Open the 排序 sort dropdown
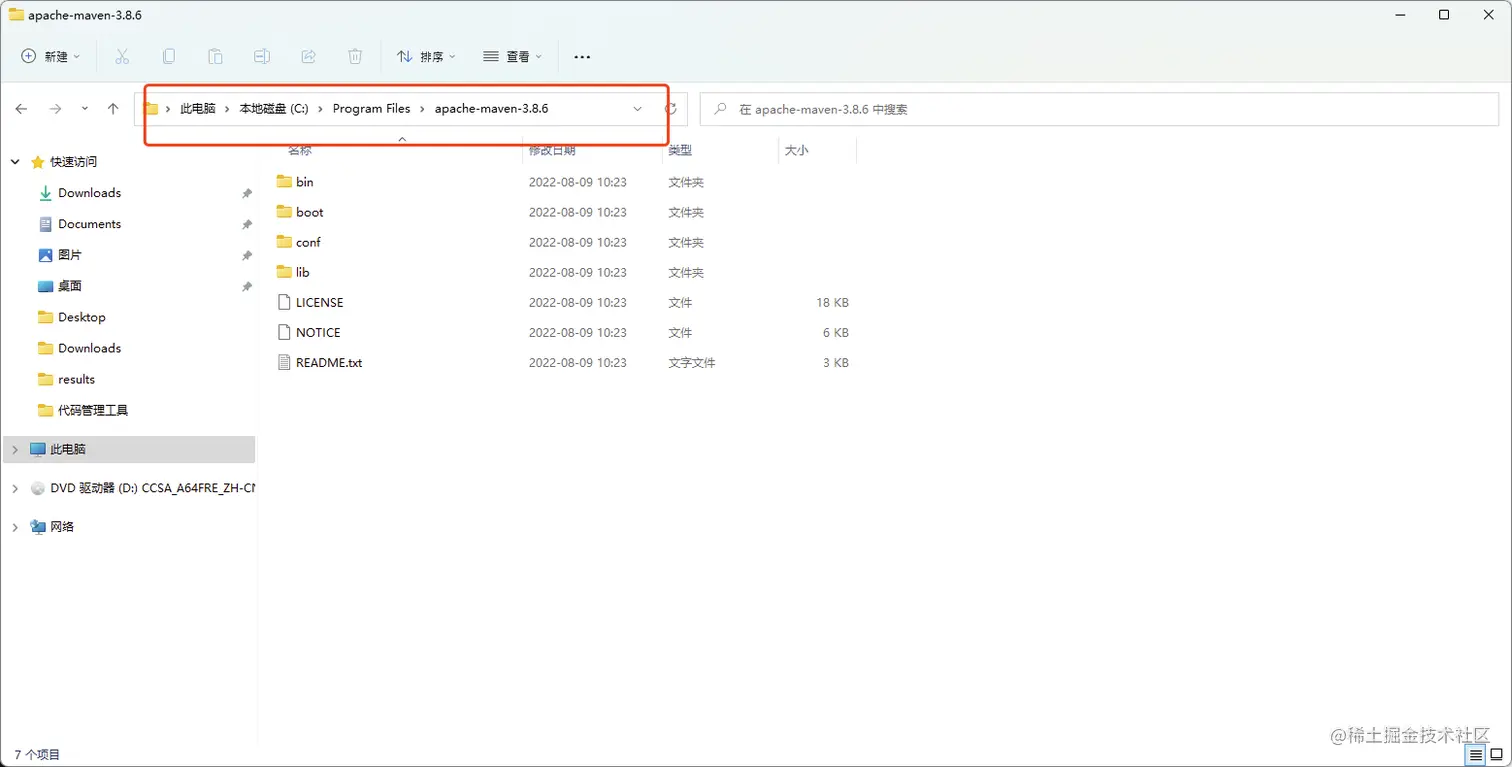 coord(426,57)
